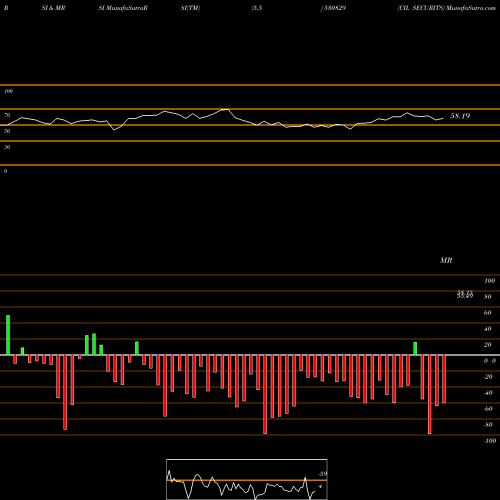Click the 59 value in mini chart
This screenshot has width=500, height=500.
[323, 474]
